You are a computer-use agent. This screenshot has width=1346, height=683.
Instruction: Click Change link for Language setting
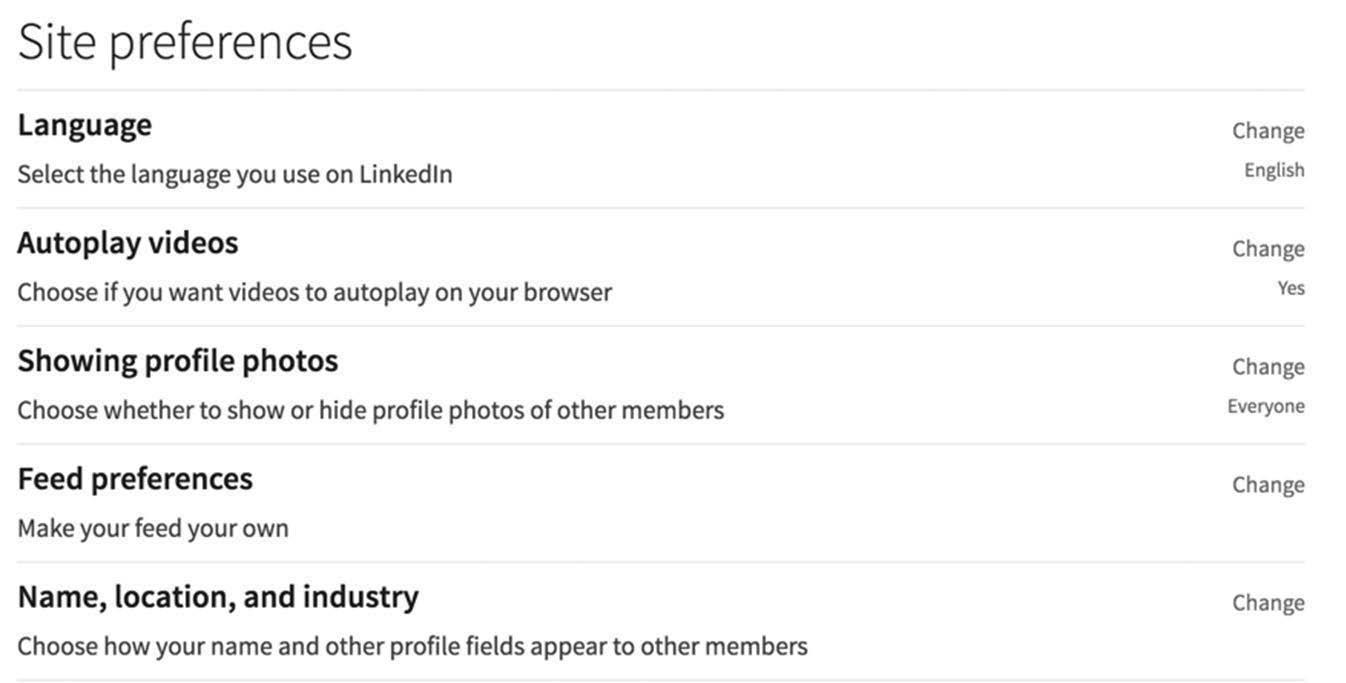[x=1268, y=131]
